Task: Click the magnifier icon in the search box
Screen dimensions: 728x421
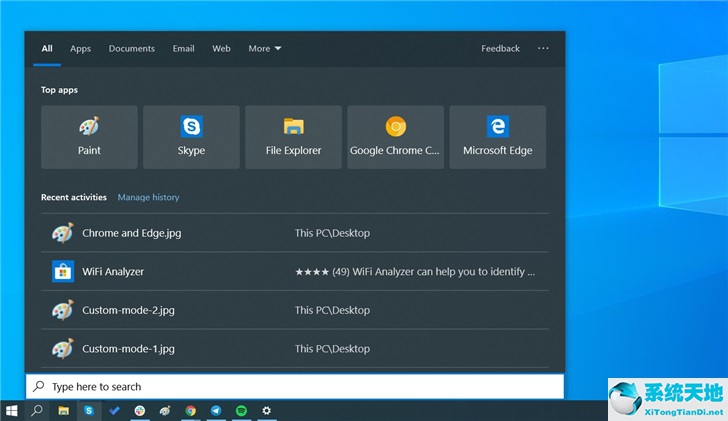Action: coord(39,386)
